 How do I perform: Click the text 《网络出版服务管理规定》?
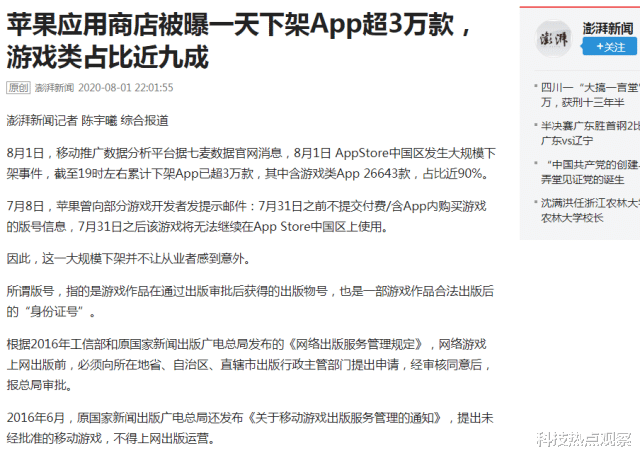356,344
